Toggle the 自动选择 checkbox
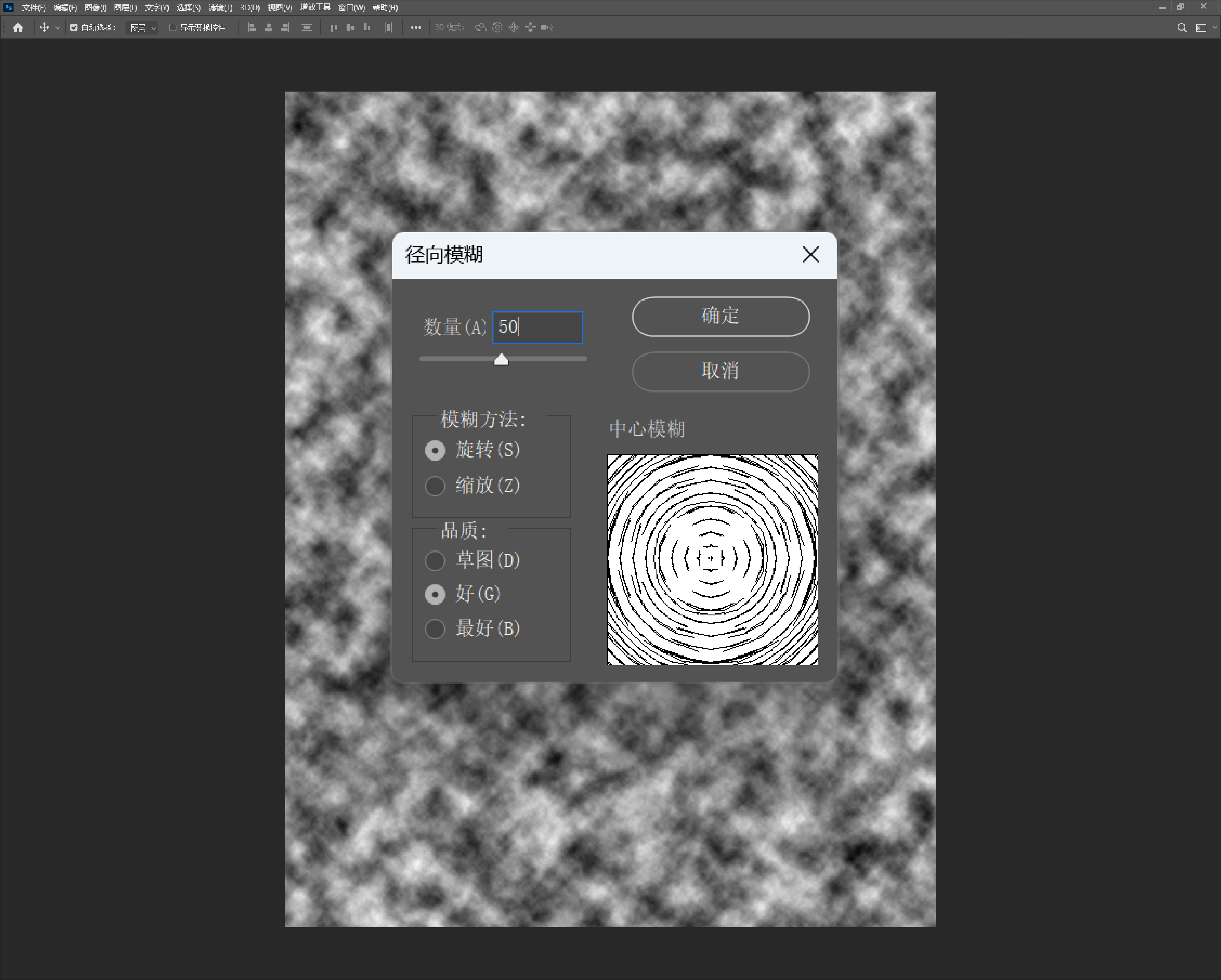Screen dimensions: 1221x980 point(74,27)
